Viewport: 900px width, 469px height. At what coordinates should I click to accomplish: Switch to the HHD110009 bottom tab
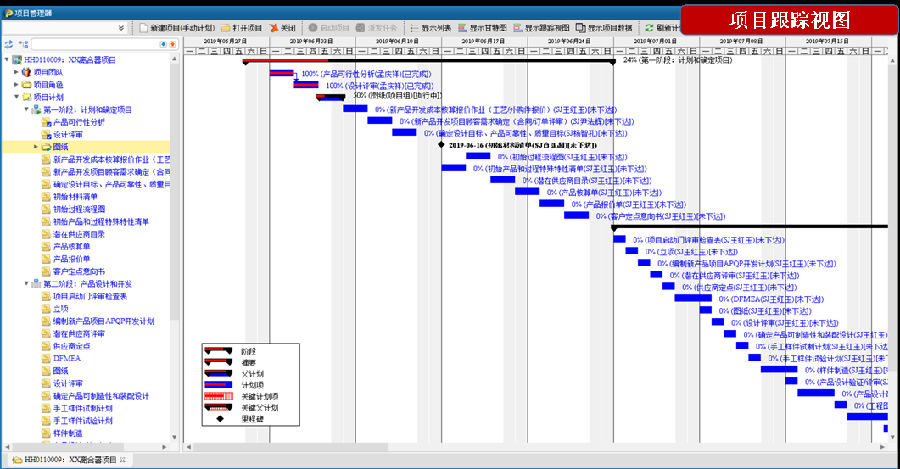pyautogui.click(x=69, y=460)
